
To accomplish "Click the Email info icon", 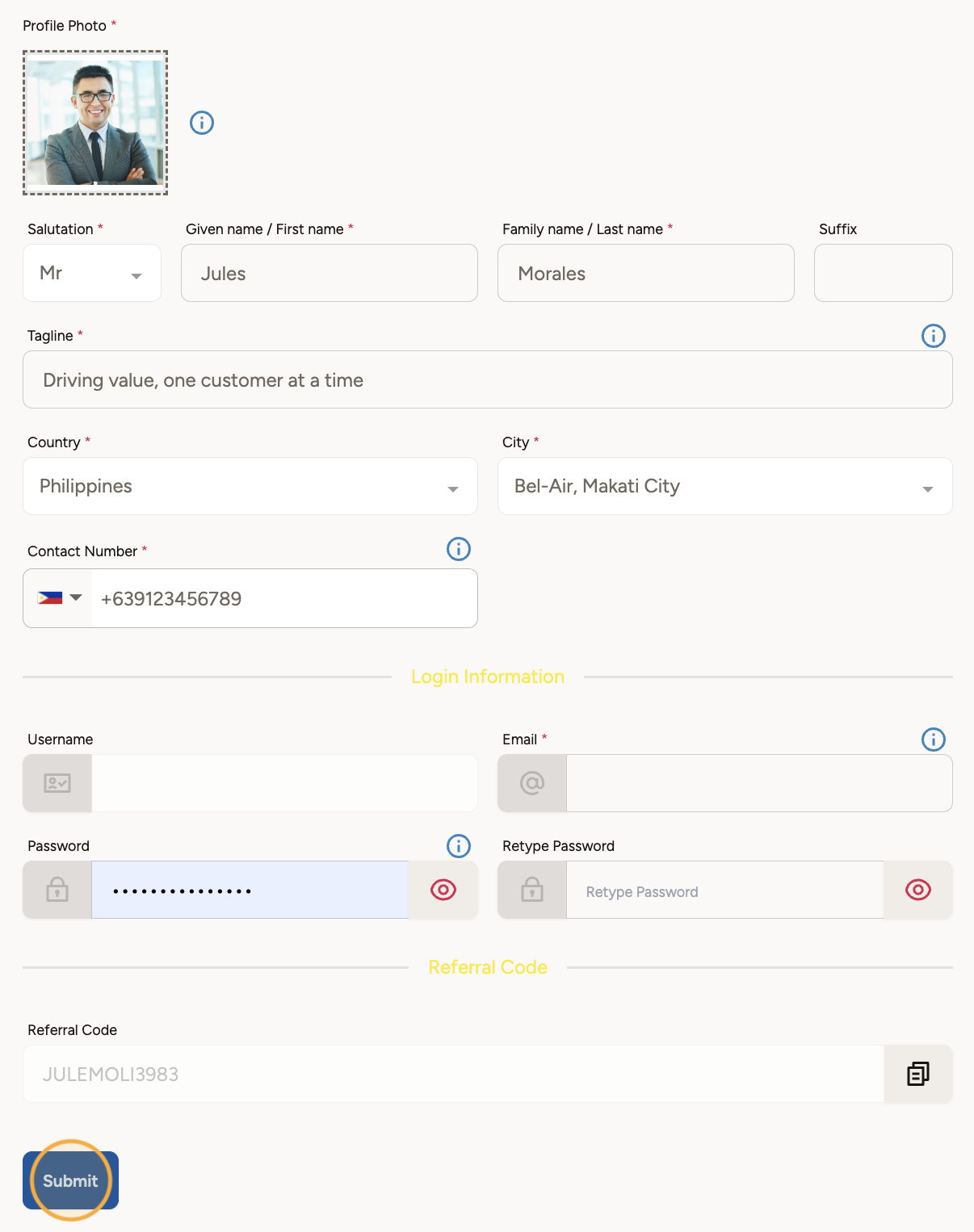I will [x=933, y=740].
